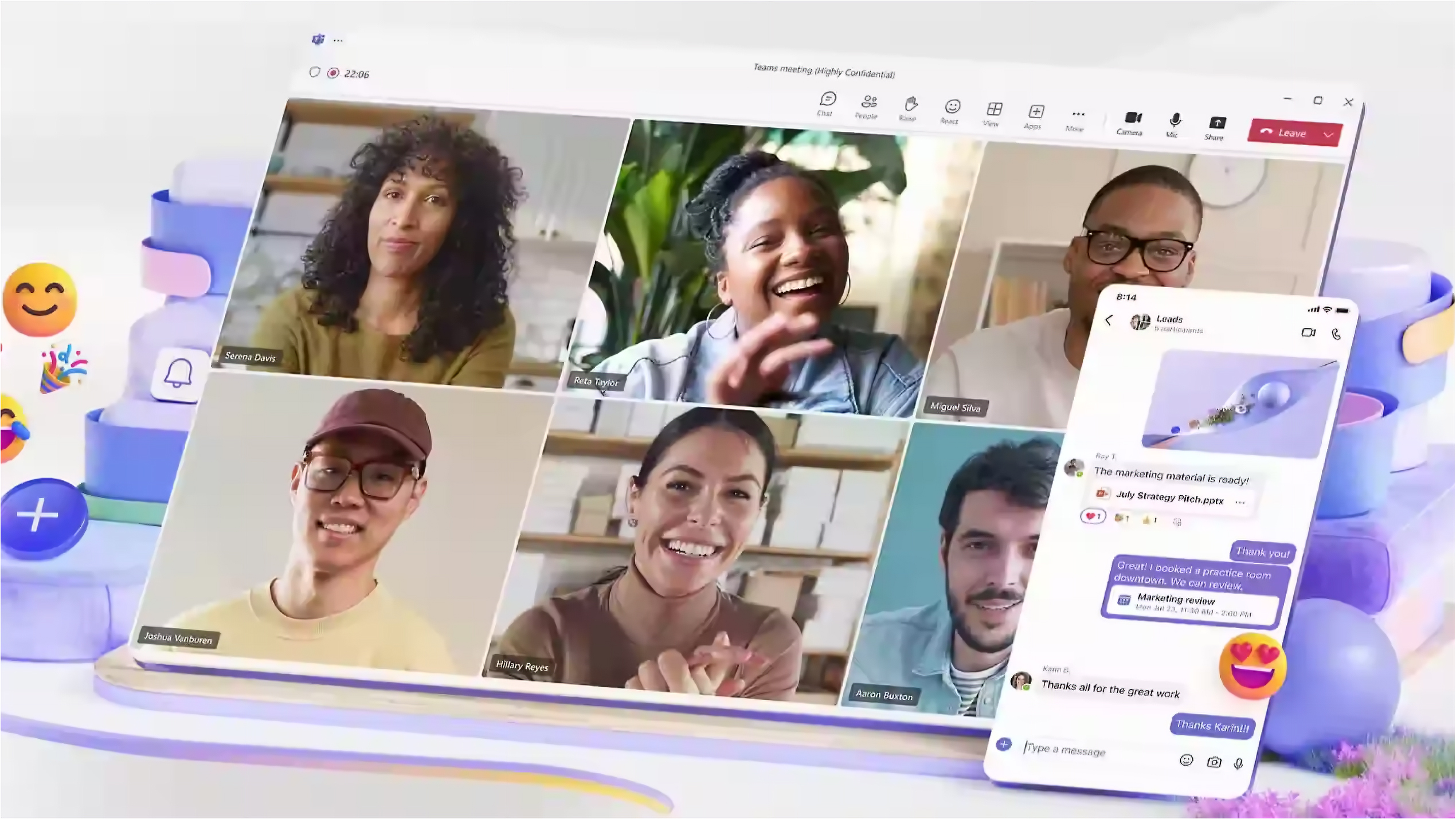Open emoji picker in phone message bar

point(1186,761)
